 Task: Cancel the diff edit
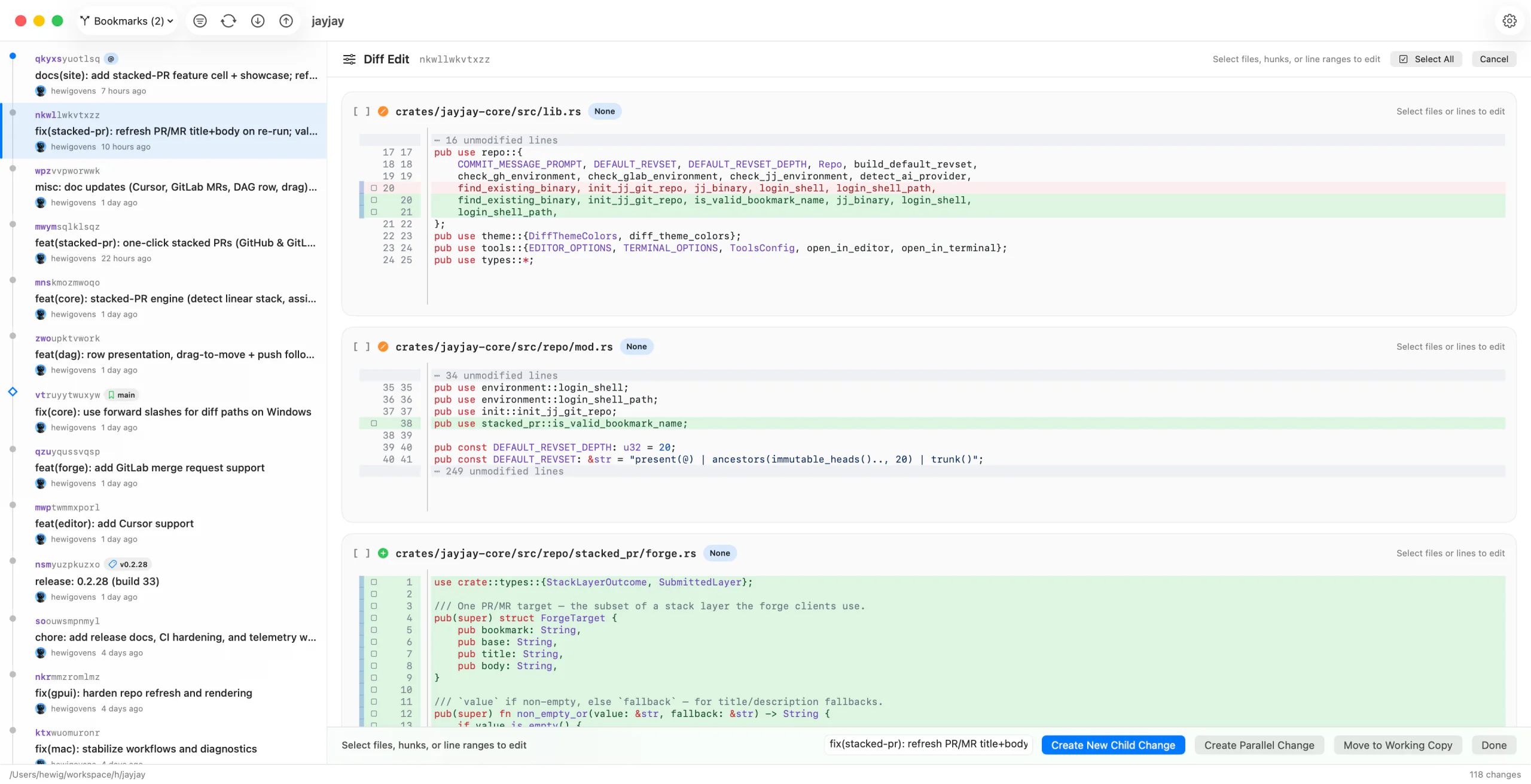pyautogui.click(x=1493, y=59)
